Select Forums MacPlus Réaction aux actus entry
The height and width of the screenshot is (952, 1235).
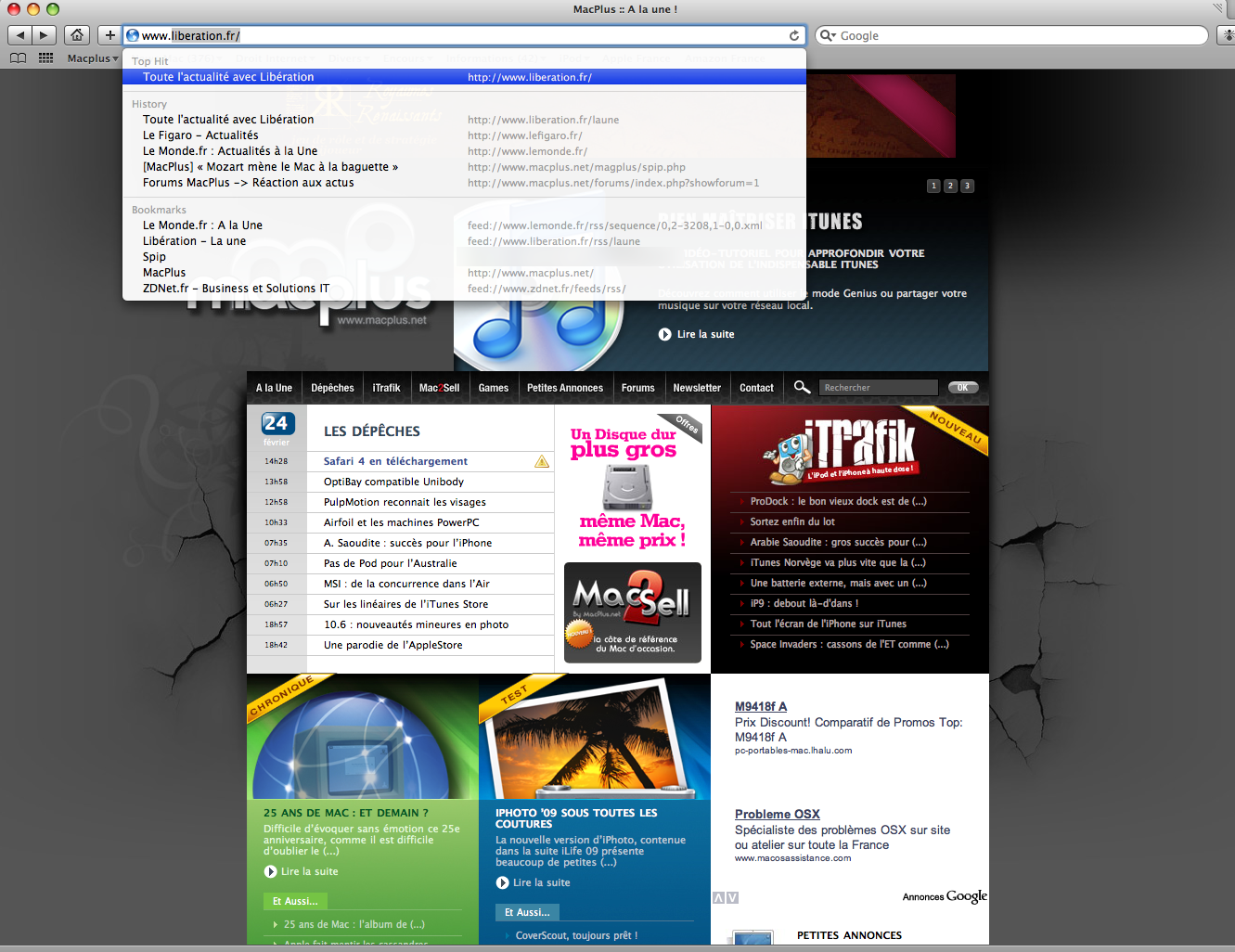pos(464,183)
